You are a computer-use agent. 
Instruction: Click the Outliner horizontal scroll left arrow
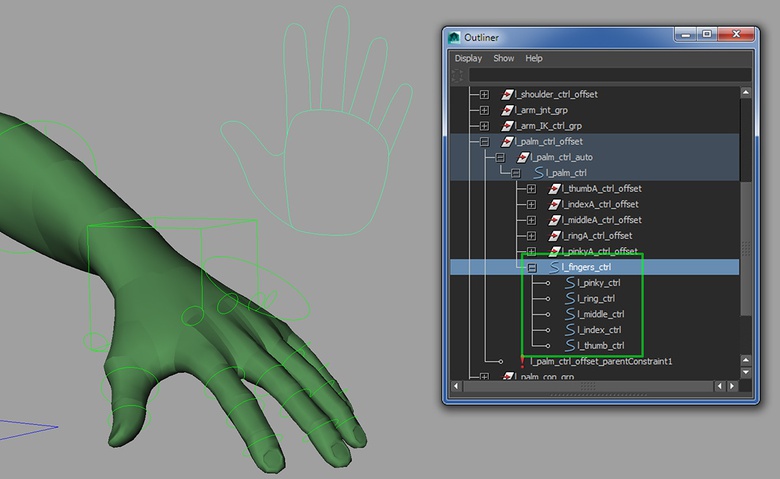[x=456, y=386]
